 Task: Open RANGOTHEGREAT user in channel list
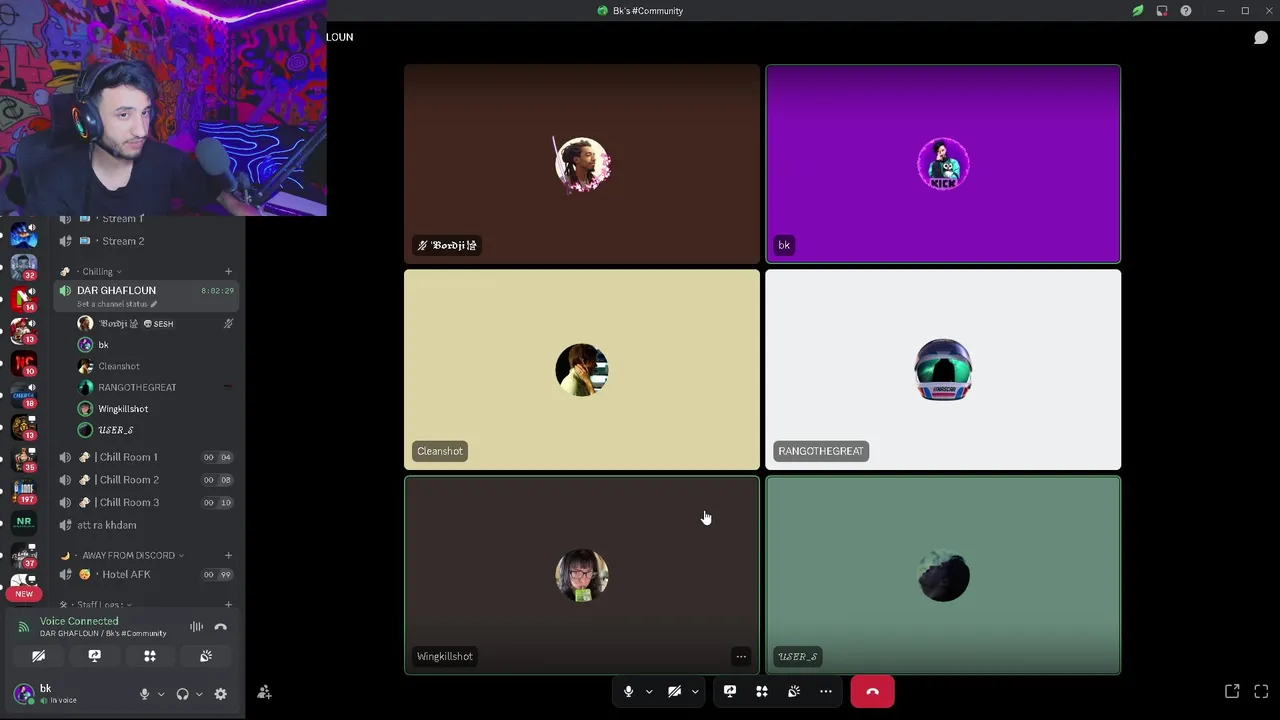[155, 387]
